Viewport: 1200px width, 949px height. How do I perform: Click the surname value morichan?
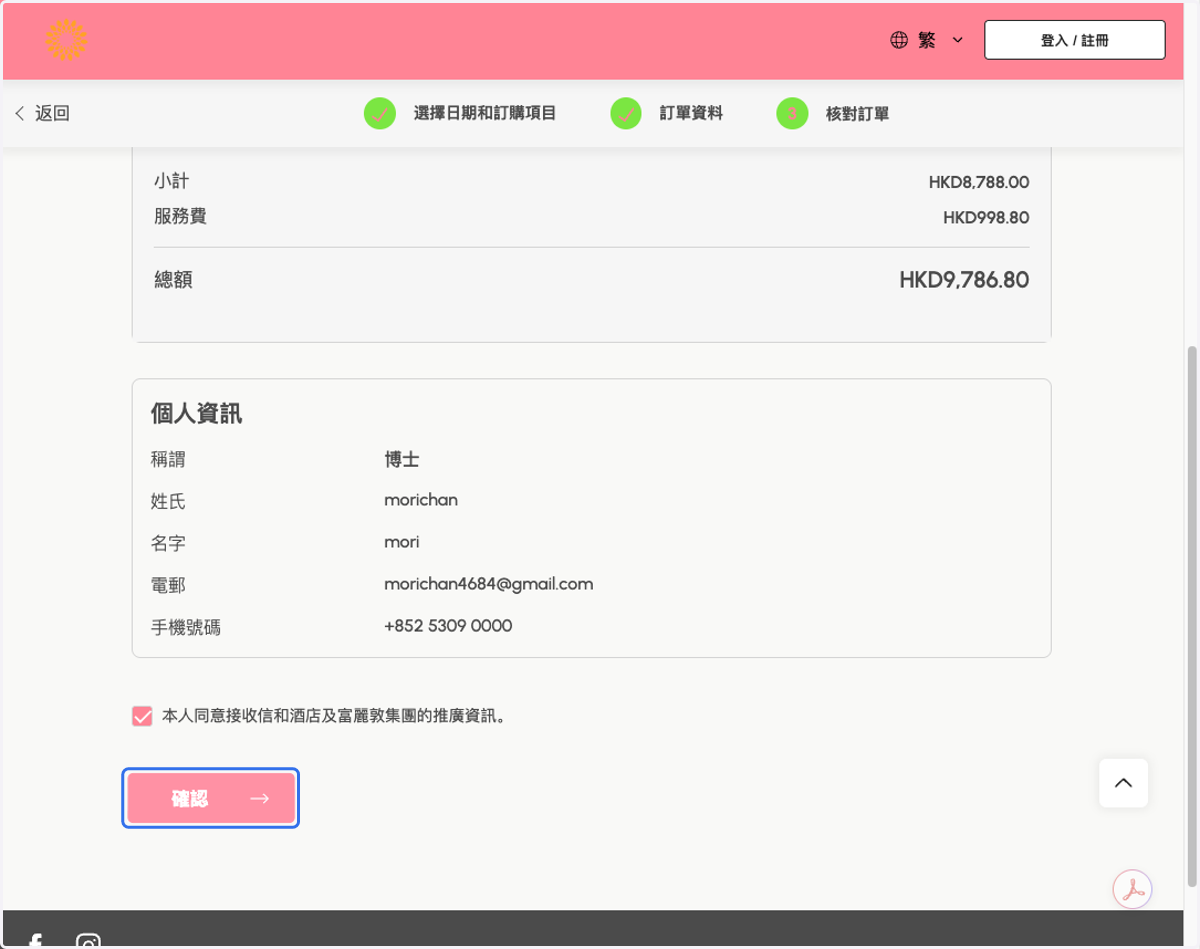(421, 500)
